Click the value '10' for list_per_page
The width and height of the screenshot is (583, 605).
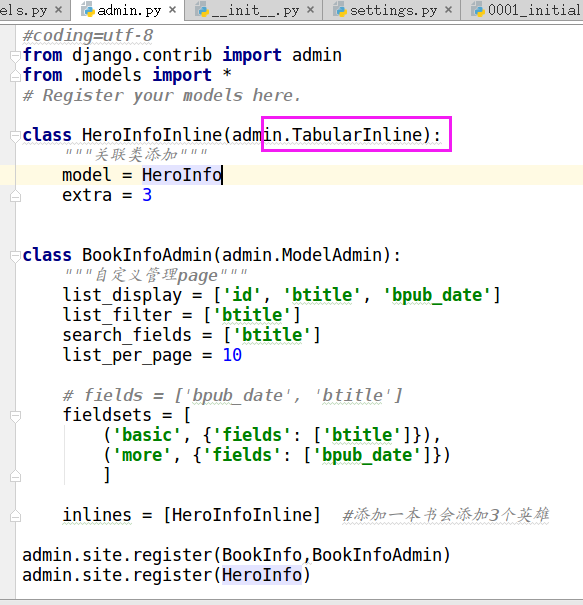(232, 355)
